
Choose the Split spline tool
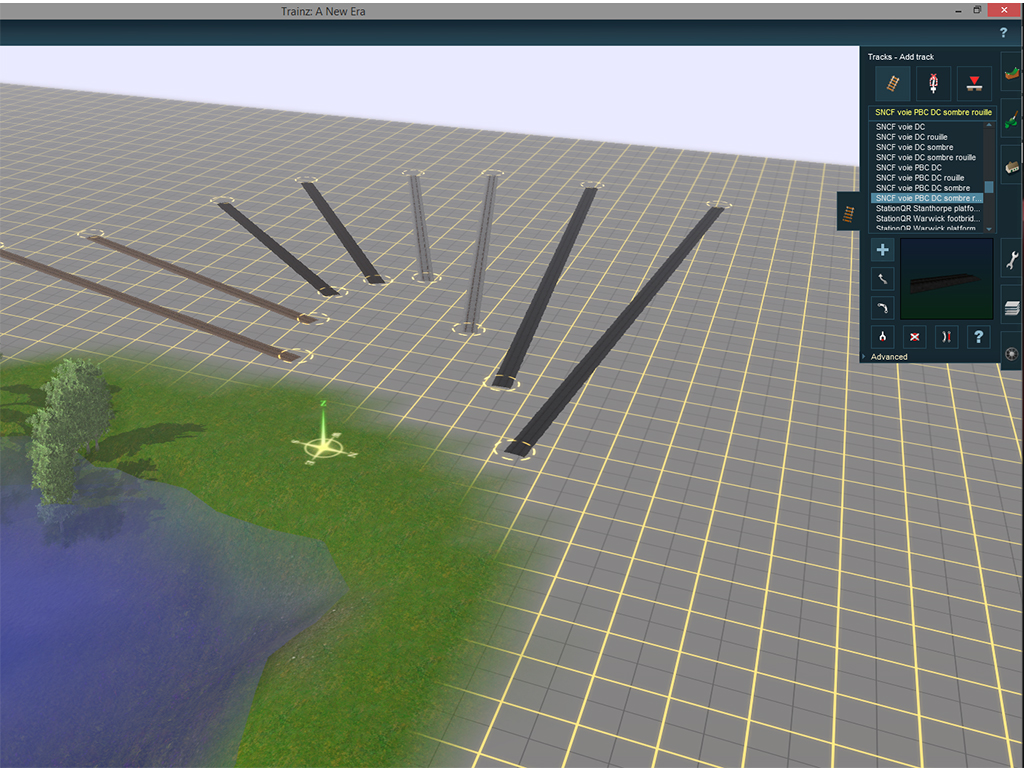click(x=882, y=337)
